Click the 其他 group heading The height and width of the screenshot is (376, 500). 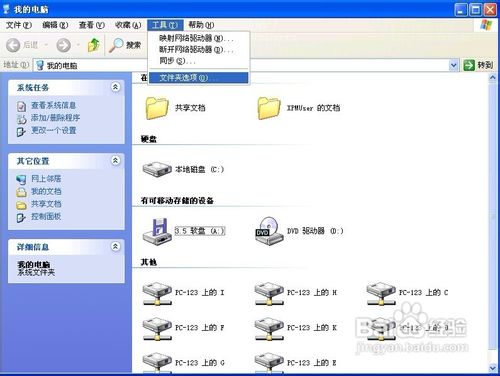149,262
